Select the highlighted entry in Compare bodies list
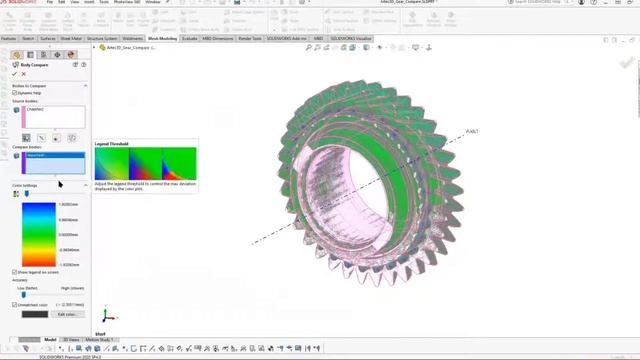Image resolution: width=640 pixels, height=360 pixels. (56, 156)
